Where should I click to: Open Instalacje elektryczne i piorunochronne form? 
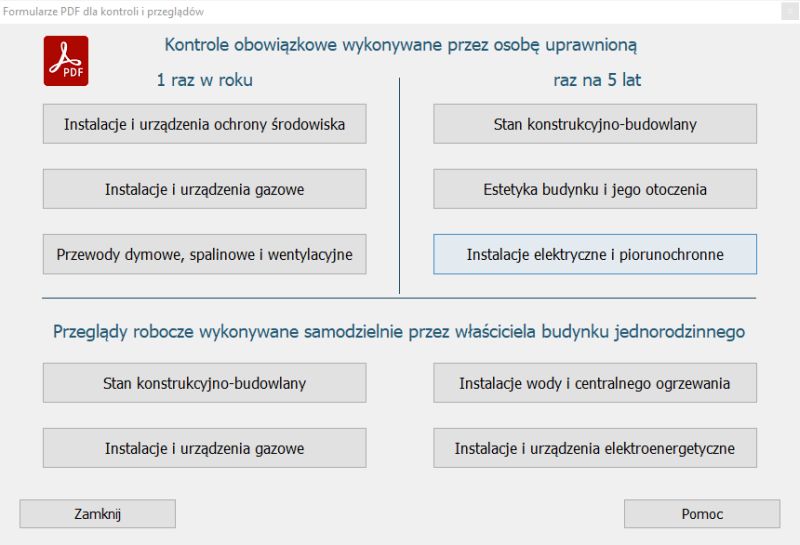coord(595,255)
